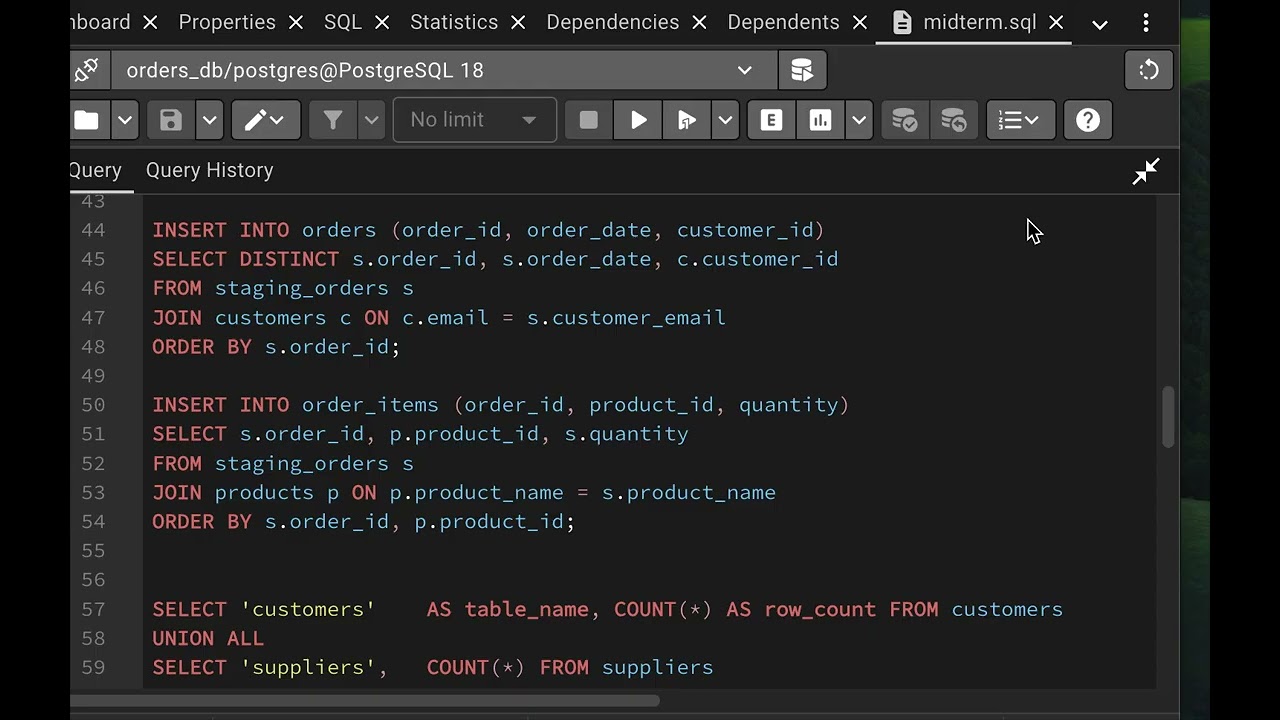1280x720 pixels.
Task: Switch to the Dependencies tab
Action: (613, 22)
